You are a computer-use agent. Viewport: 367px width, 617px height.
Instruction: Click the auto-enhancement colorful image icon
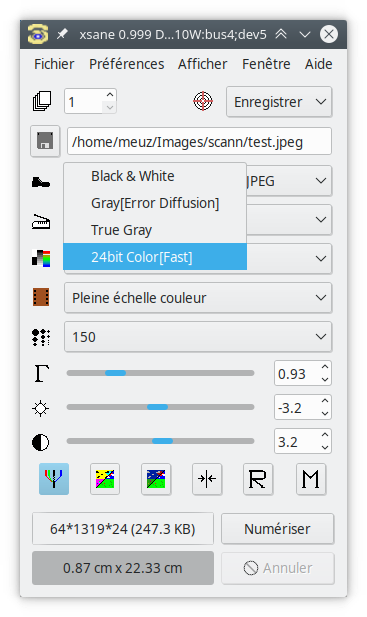pyautogui.click(x=105, y=479)
